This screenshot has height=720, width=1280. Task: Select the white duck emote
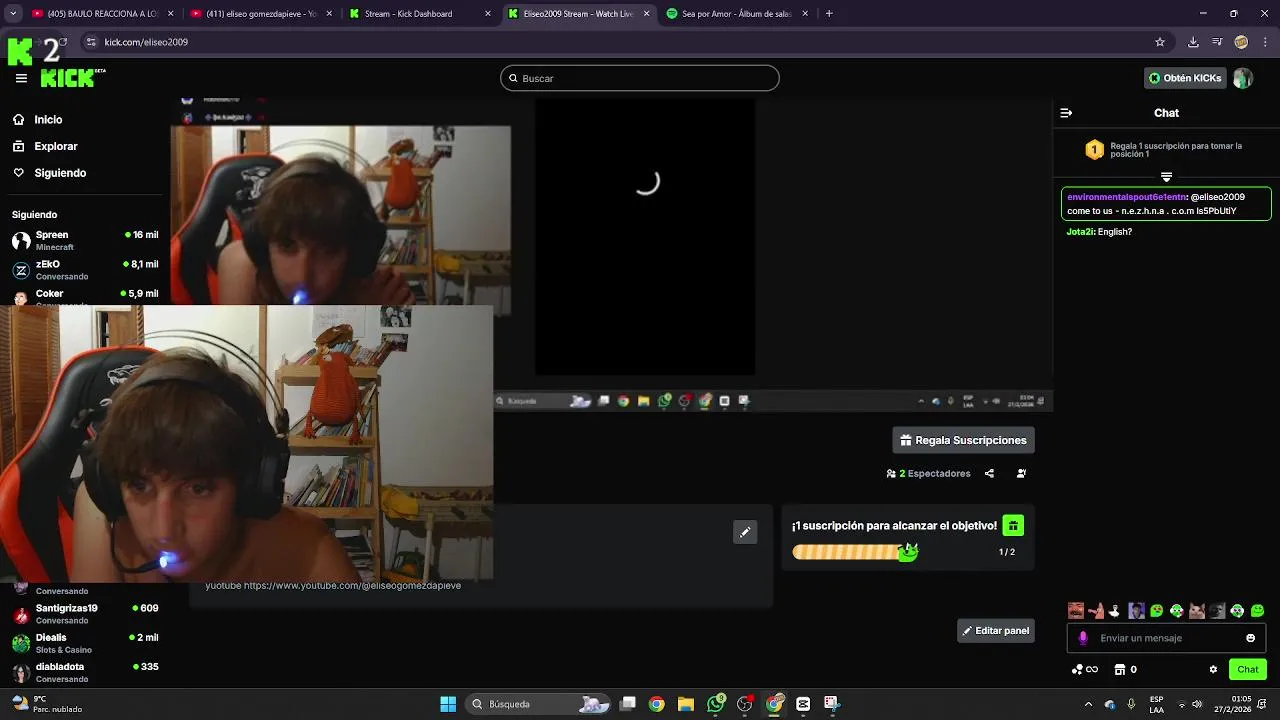tap(1116, 610)
